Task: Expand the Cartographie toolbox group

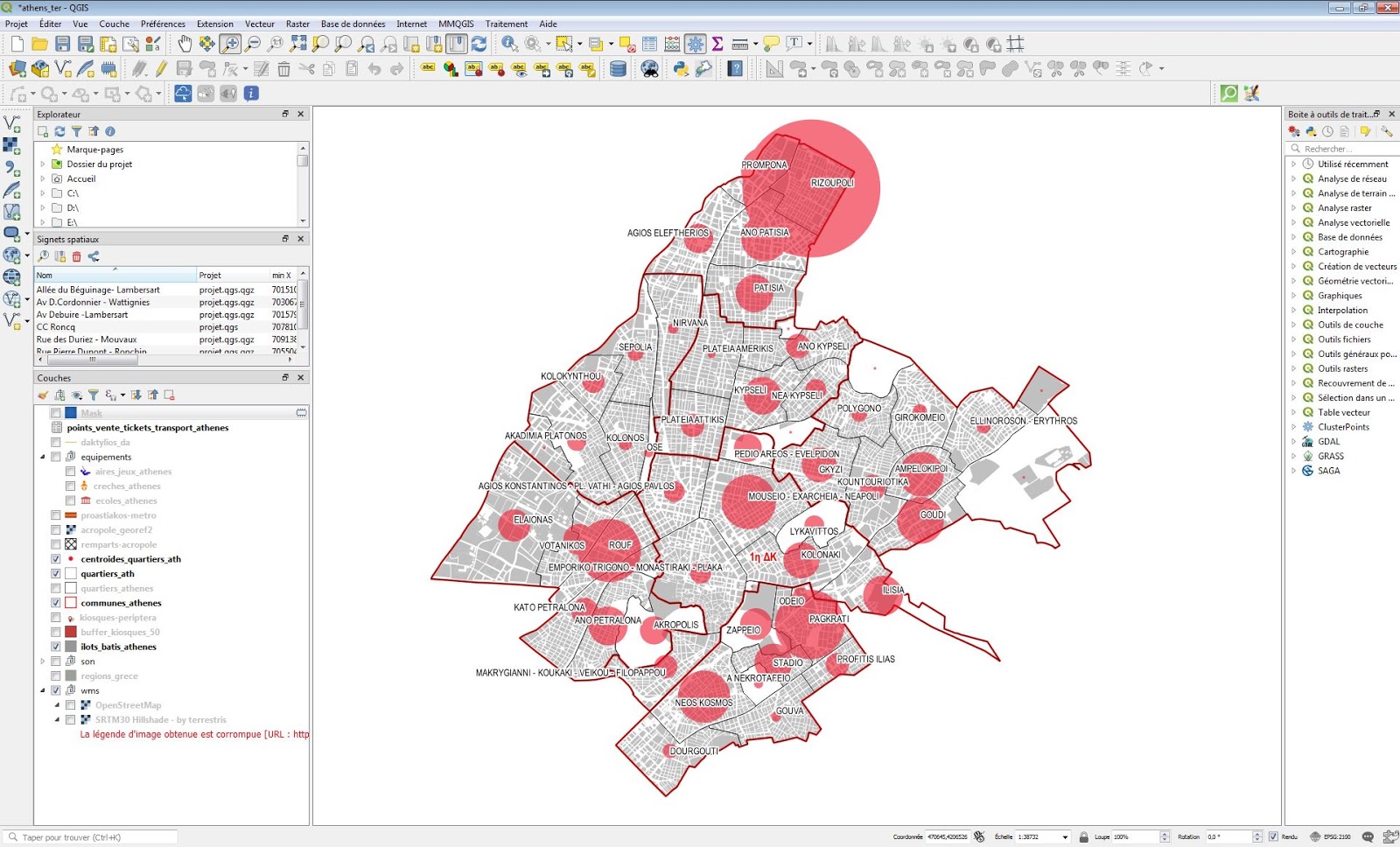Action: coord(1293,251)
